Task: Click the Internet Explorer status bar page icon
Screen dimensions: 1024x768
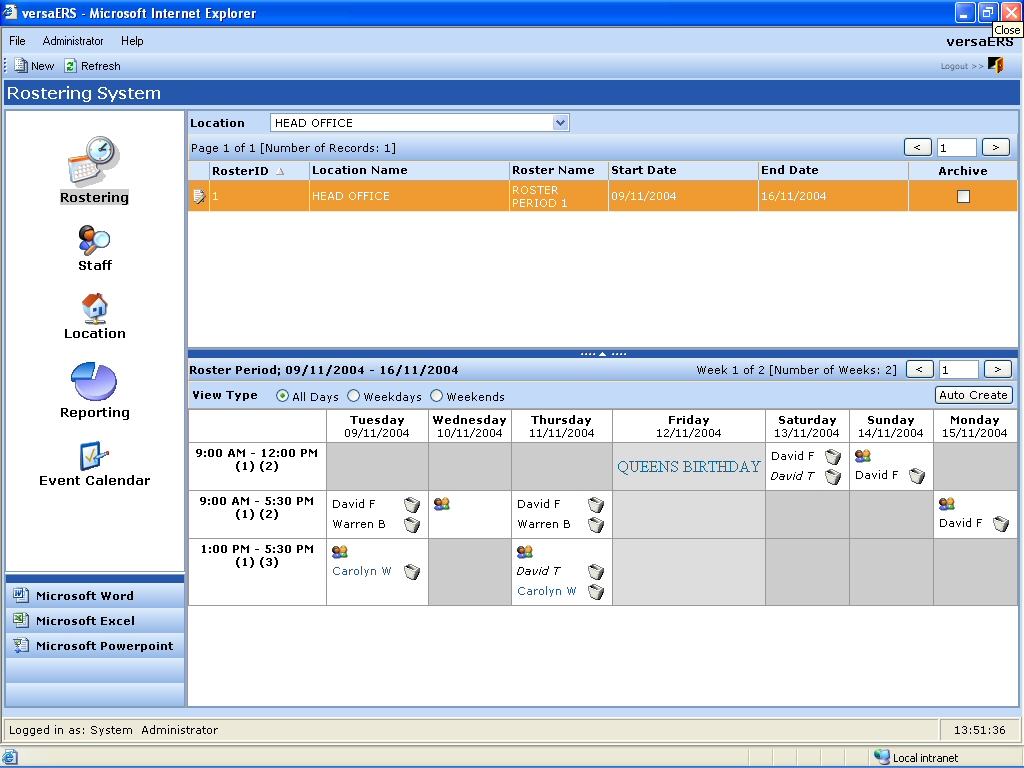Action: (10, 757)
